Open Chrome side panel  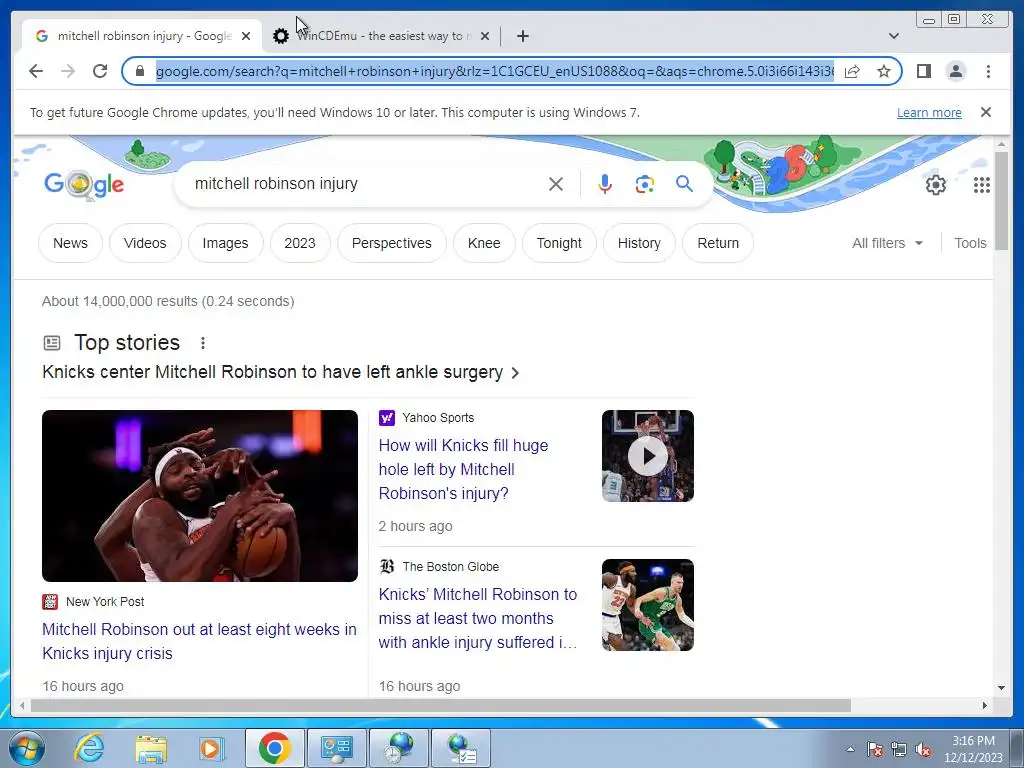(923, 71)
